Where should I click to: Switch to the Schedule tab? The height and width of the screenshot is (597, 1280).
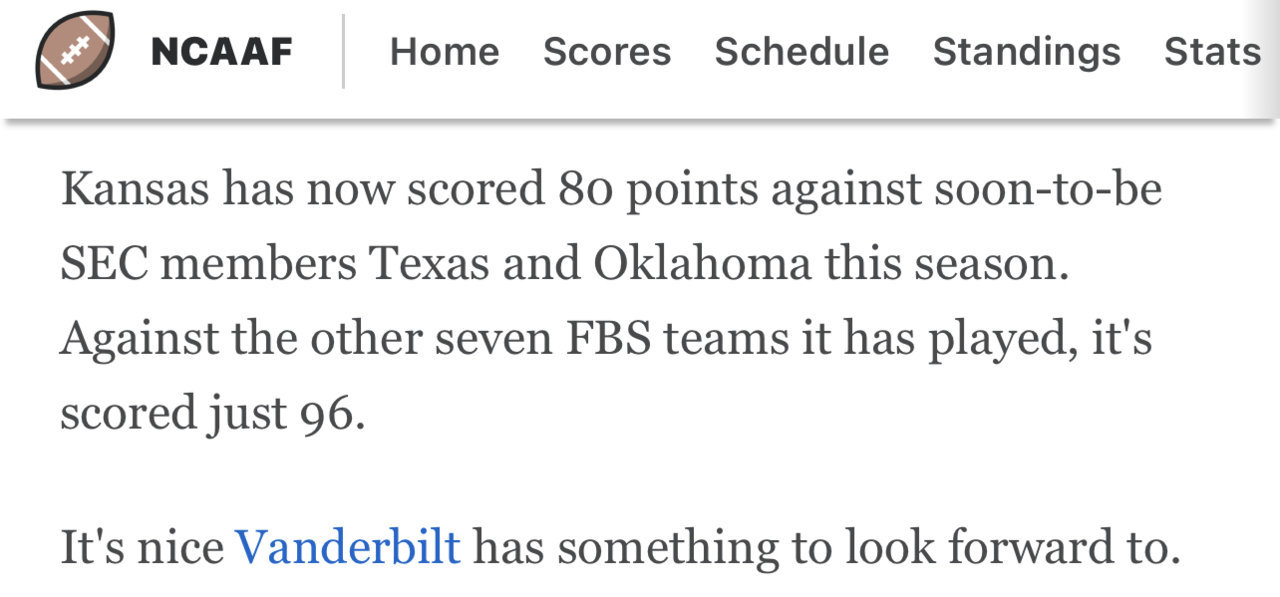coord(801,52)
